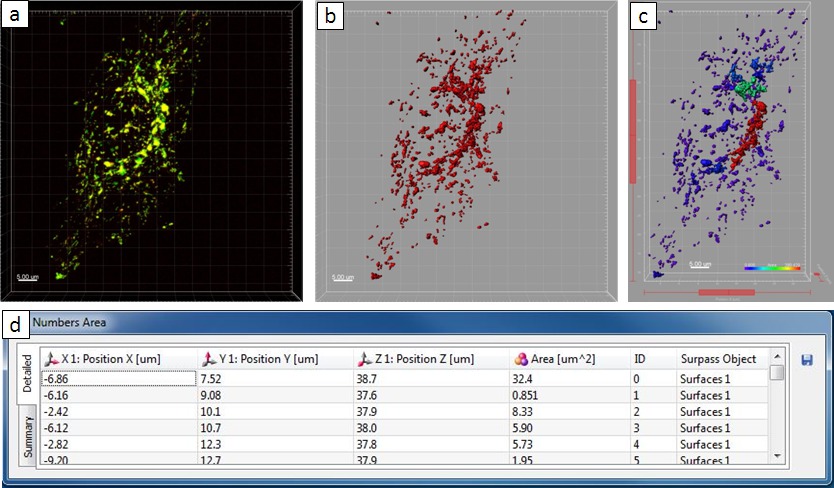This screenshot has width=834, height=488.
Task: Click the green-yellow fluorescence volume view
Action: point(152,151)
